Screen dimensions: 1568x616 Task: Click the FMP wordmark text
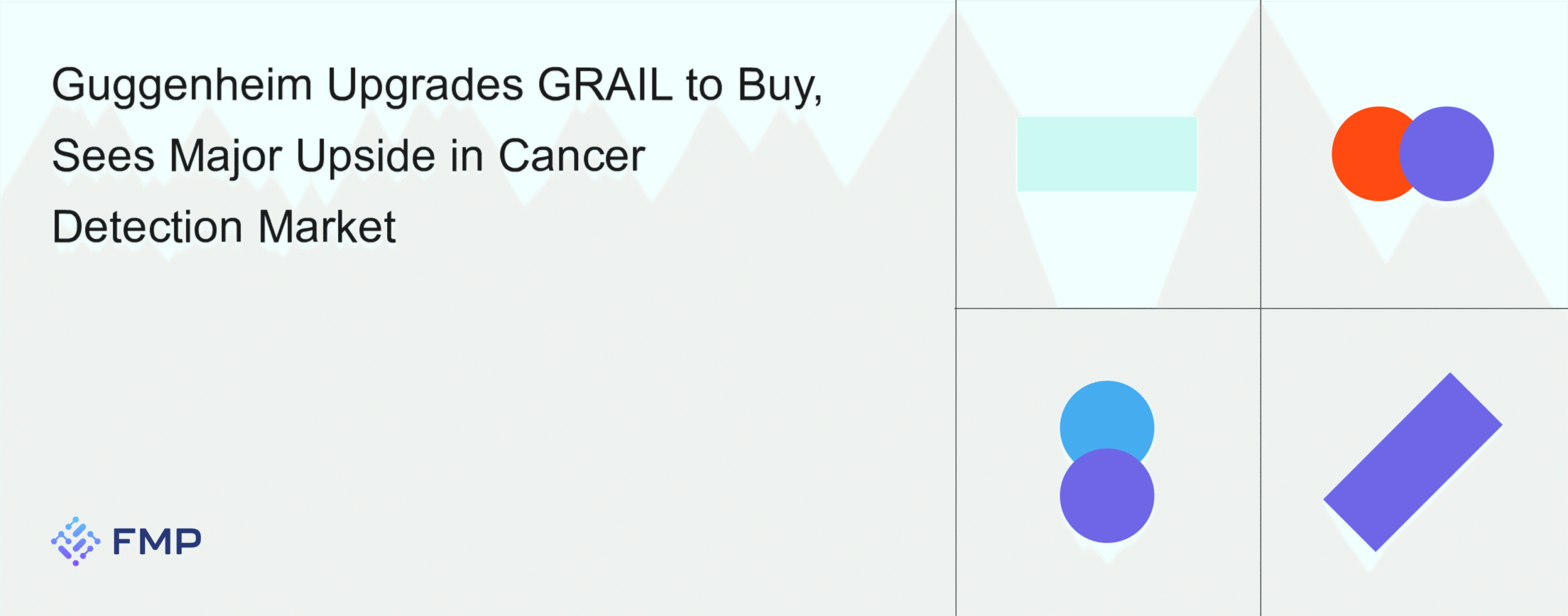coord(157,542)
